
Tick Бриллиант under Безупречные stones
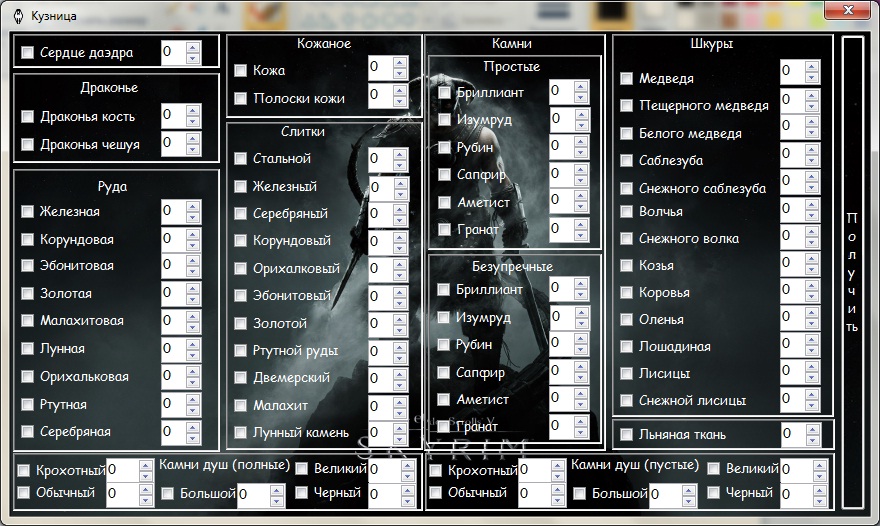pyautogui.click(x=443, y=289)
